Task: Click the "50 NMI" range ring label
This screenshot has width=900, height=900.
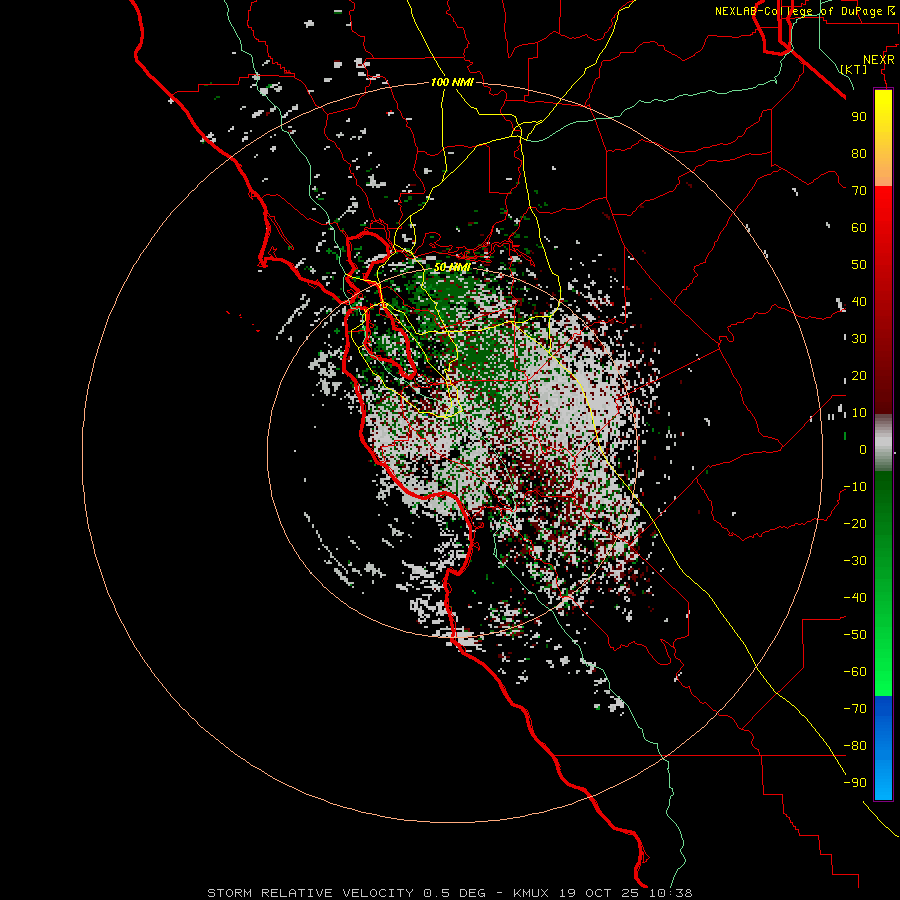Action: [452, 267]
